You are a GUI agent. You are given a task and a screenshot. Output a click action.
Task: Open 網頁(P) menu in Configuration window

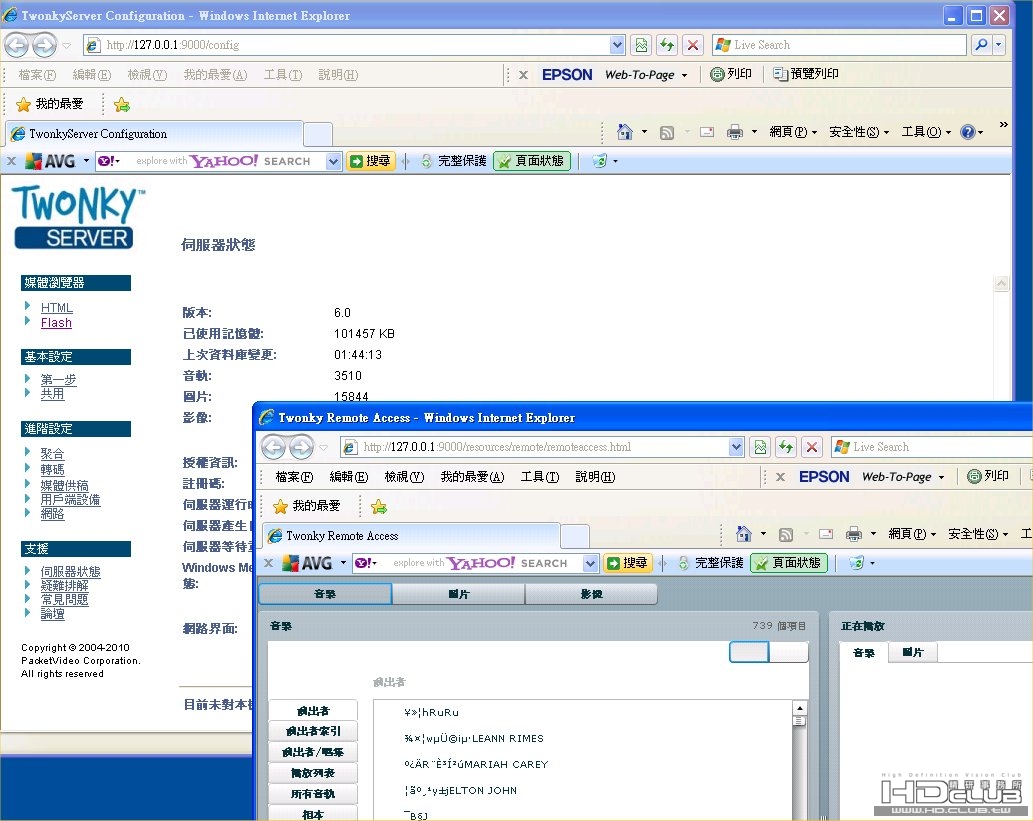tap(793, 132)
